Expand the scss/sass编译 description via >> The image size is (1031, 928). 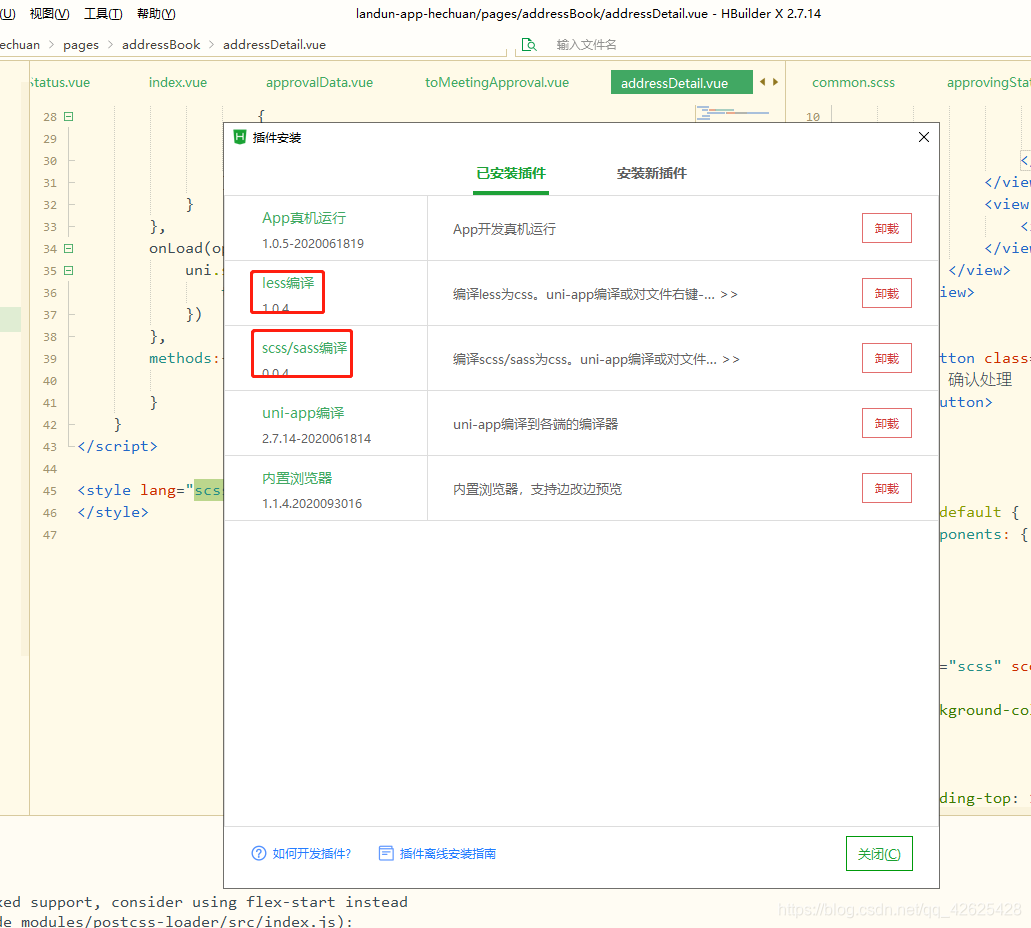(x=731, y=360)
